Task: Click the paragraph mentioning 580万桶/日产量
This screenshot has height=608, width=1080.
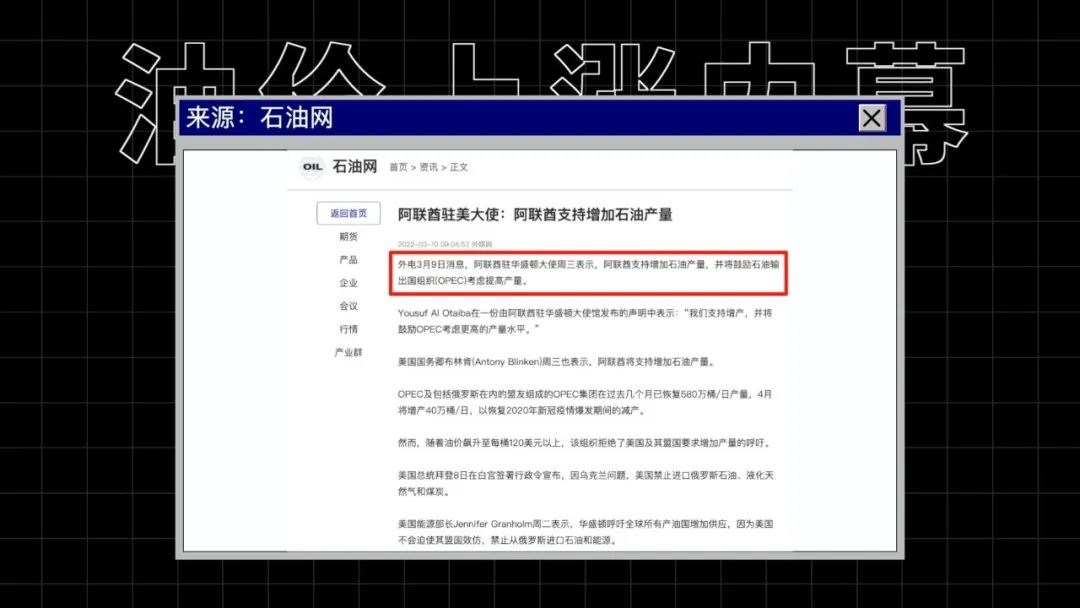Action: tap(585, 402)
